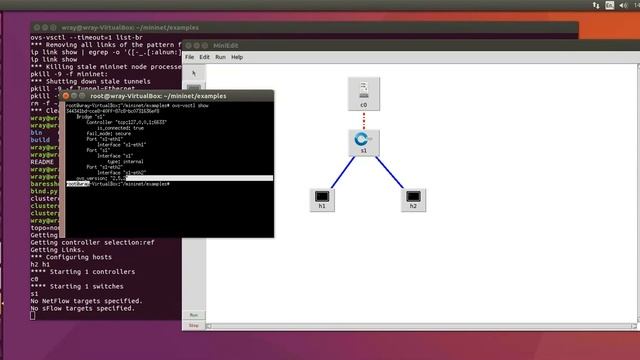Click 'Bridge "s1"' line in root terminal
The width and height of the screenshot is (640, 360).
[x=91, y=117]
